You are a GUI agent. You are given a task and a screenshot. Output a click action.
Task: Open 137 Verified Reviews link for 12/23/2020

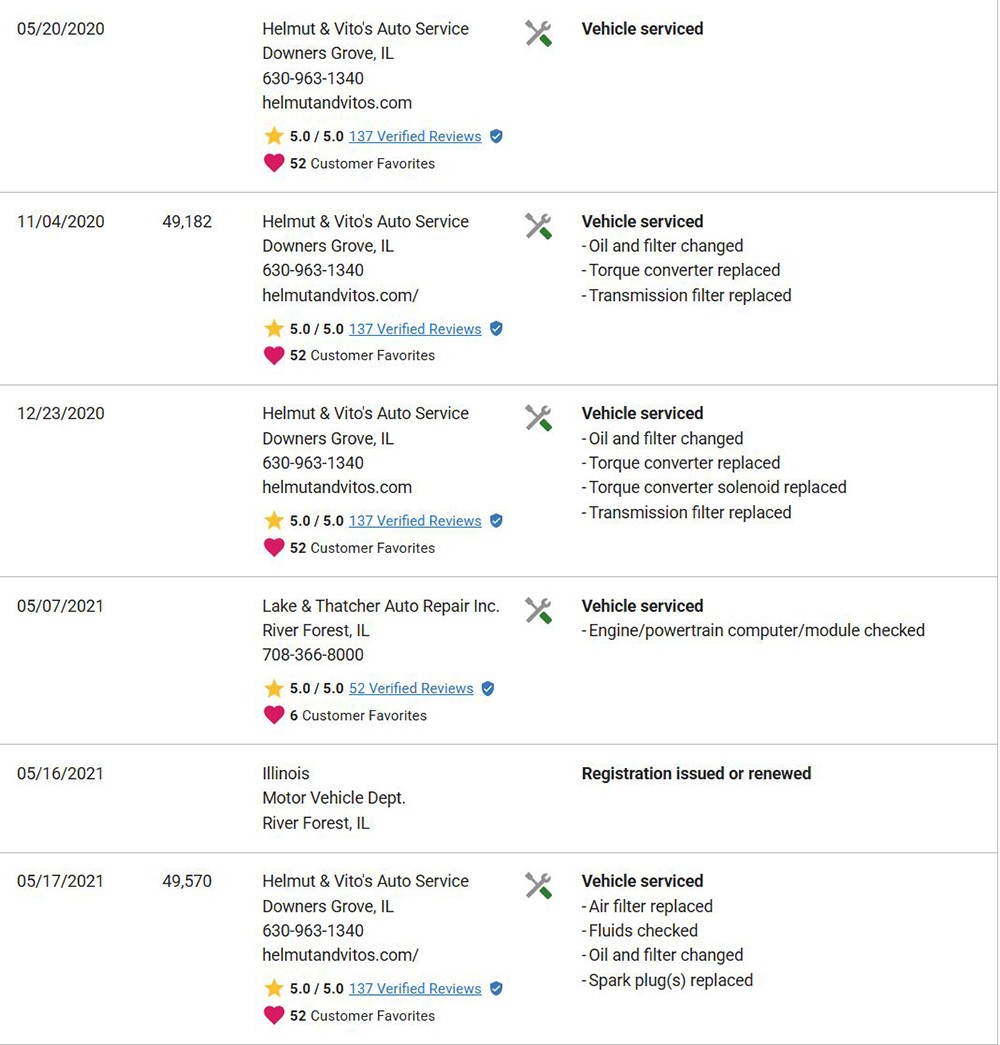415,521
